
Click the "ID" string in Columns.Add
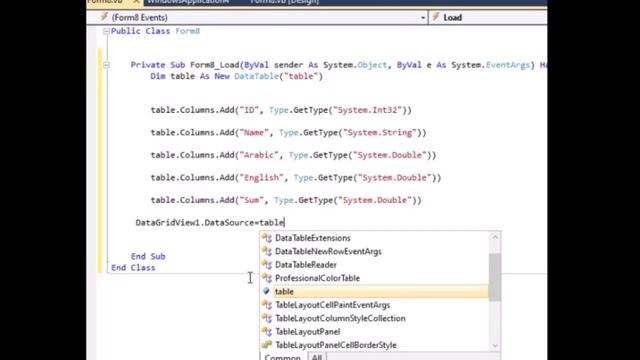(x=249, y=110)
